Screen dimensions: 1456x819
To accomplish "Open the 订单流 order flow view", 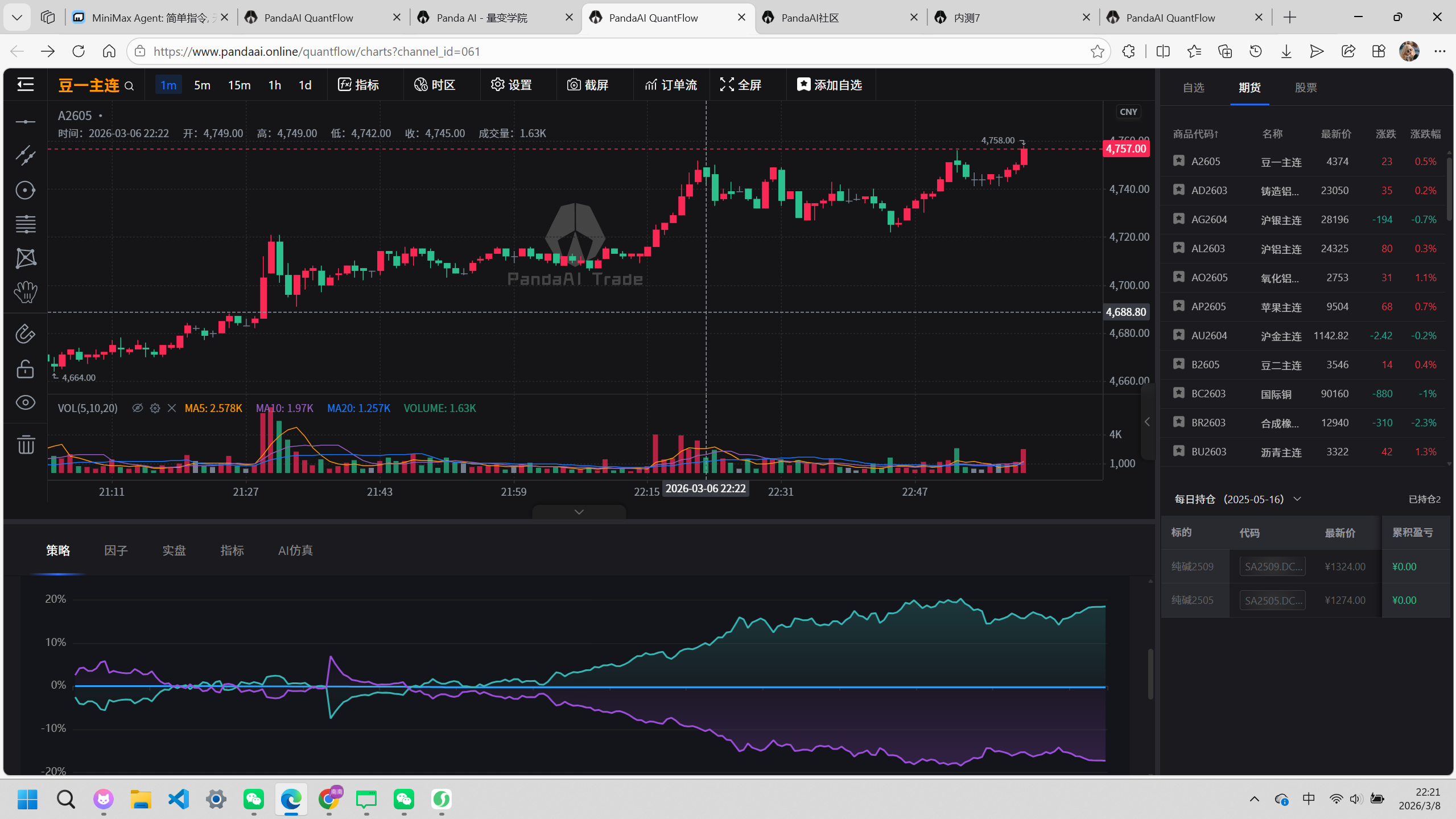I will [671, 85].
